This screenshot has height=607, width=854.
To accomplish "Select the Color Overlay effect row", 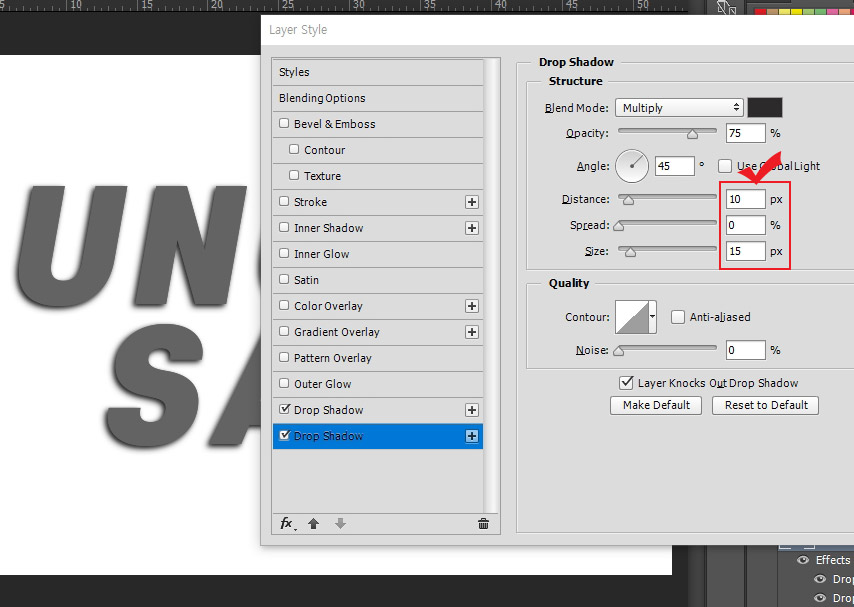I will click(377, 306).
